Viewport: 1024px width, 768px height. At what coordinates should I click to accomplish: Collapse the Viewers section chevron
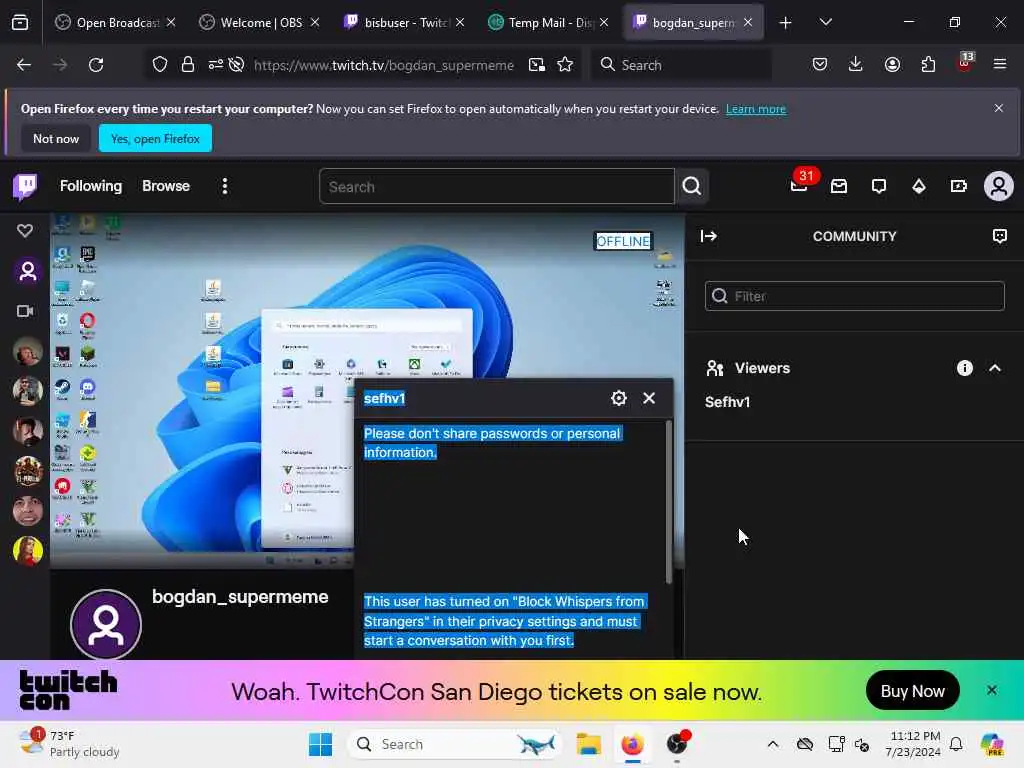[995, 368]
